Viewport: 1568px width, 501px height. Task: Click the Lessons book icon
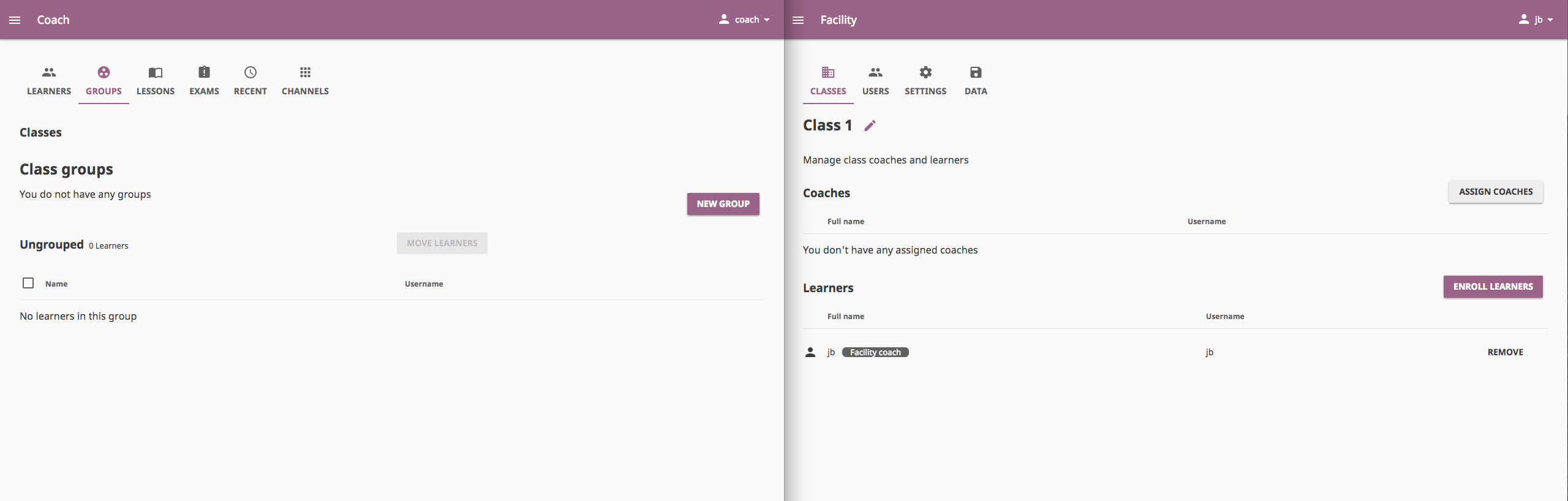(156, 72)
